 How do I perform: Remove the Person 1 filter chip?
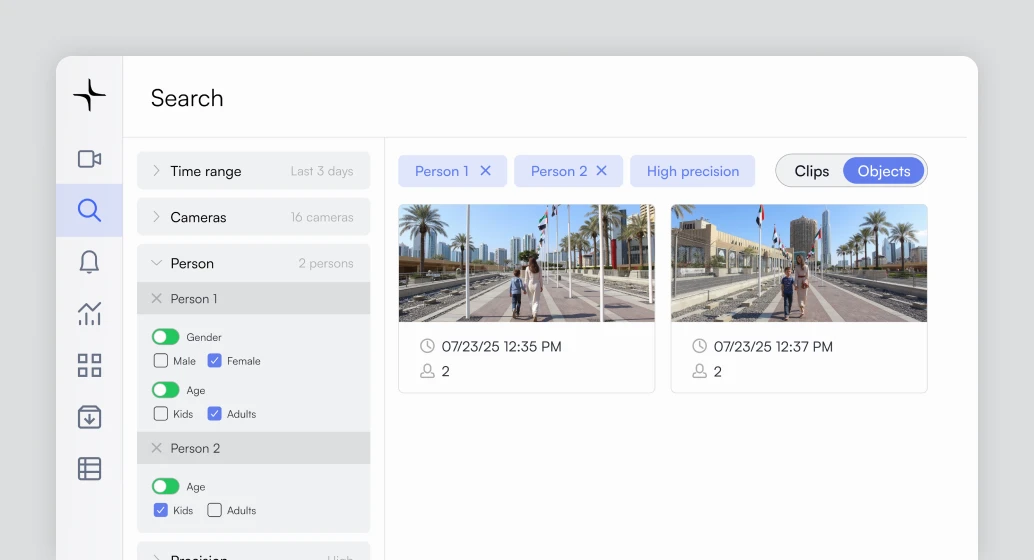[x=485, y=171]
